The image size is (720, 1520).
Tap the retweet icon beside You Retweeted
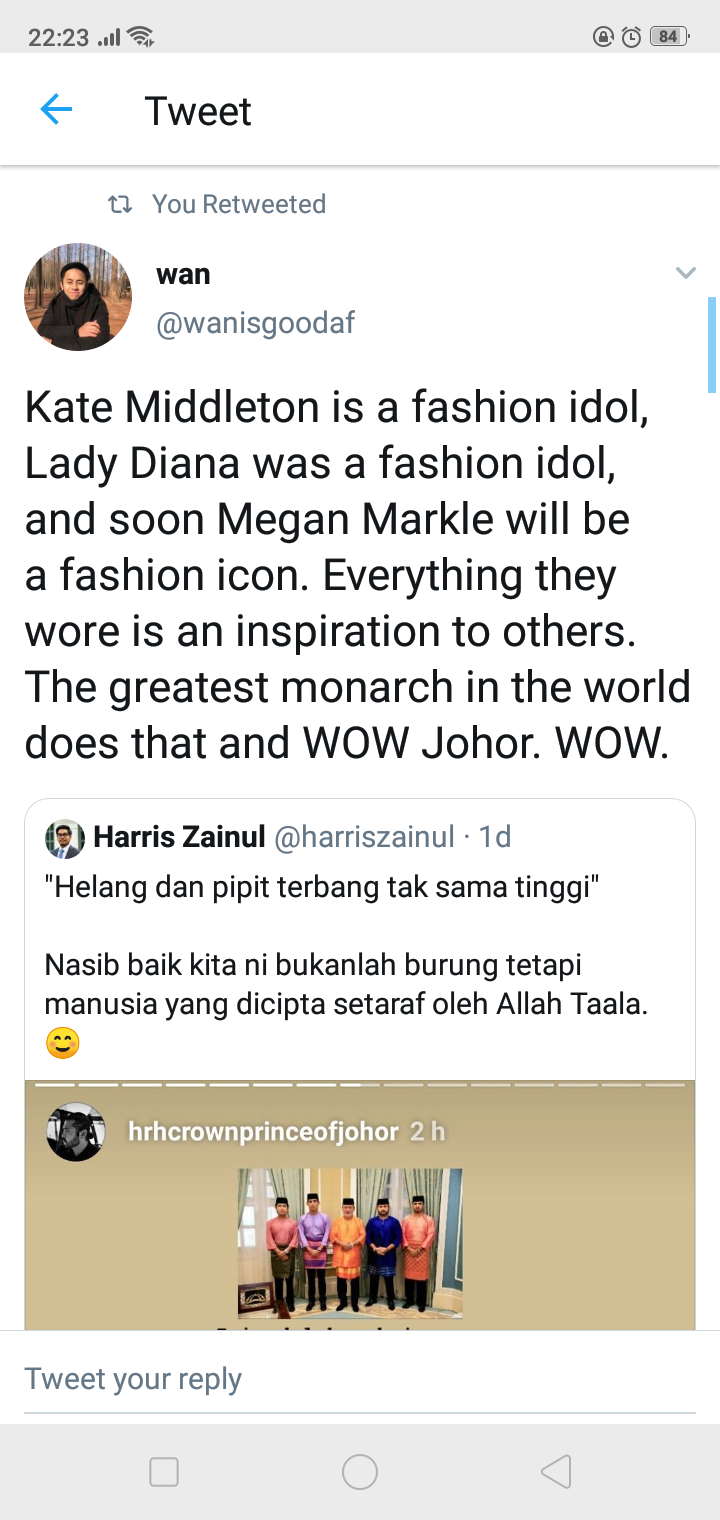coord(120,205)
